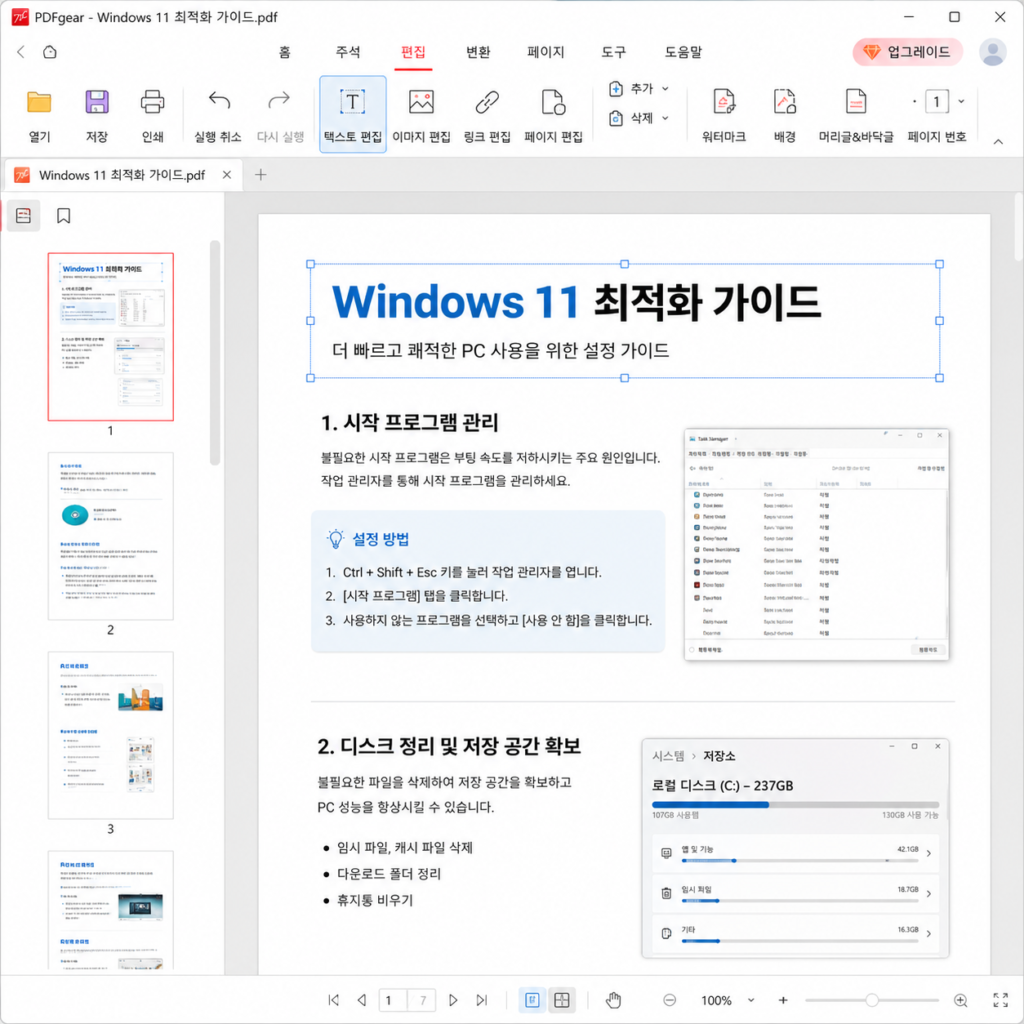Increase zoom with the plus button
The width and height of the screenshot is (1024, 1024).
point(783,1000)
